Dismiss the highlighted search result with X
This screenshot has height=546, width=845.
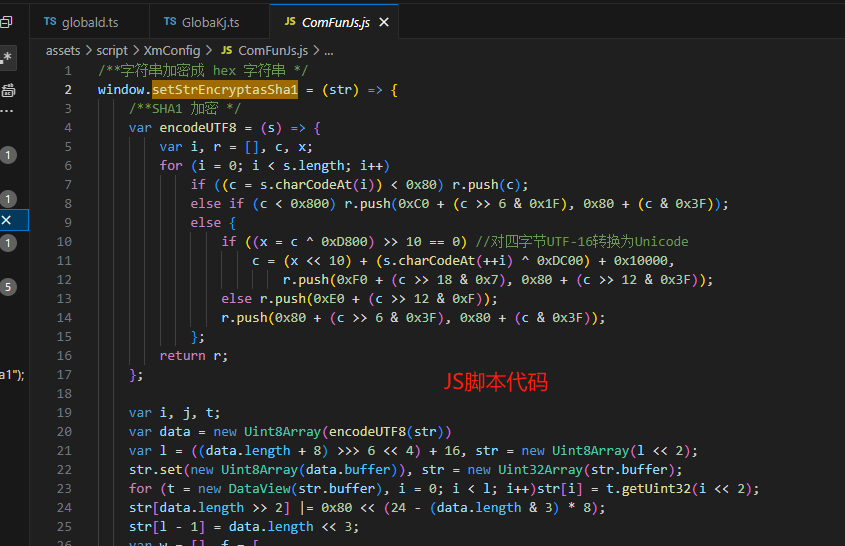click(x=6, y=220)
